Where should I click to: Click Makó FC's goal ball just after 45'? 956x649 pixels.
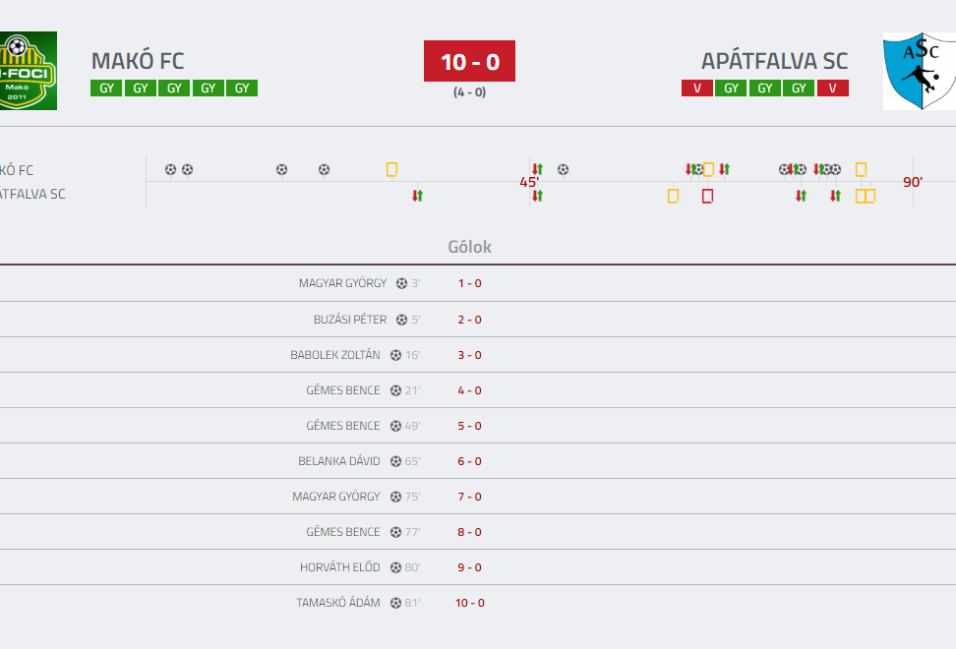(563, 170)
